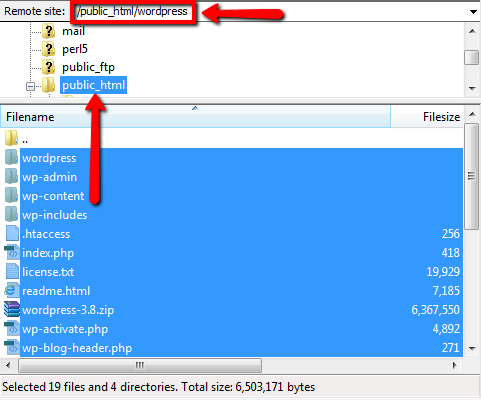Click the public_html folder icon in tree
The image size is (481, 400).
click(x=49, y=85)
